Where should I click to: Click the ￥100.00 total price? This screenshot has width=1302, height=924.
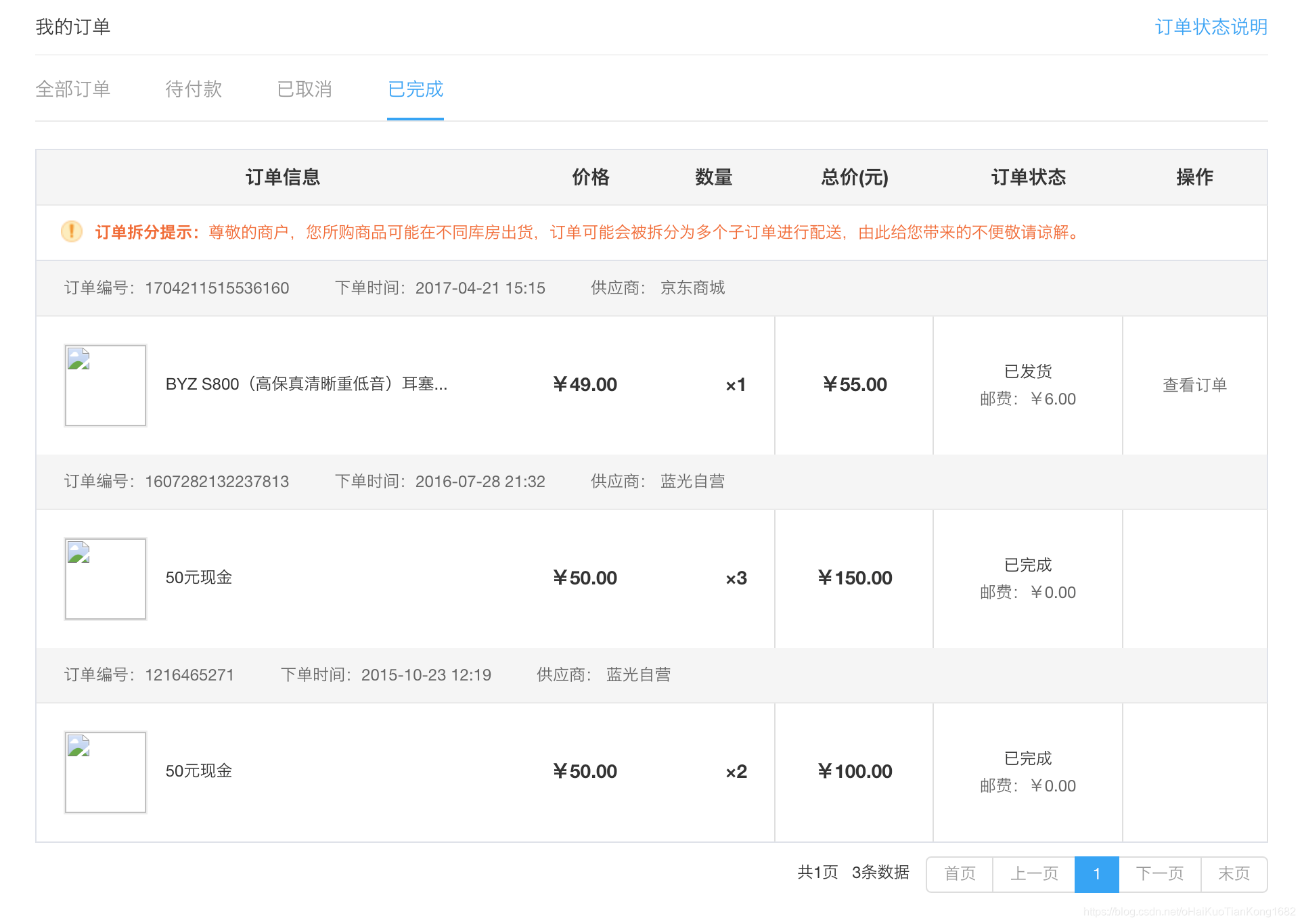(855, 772)
